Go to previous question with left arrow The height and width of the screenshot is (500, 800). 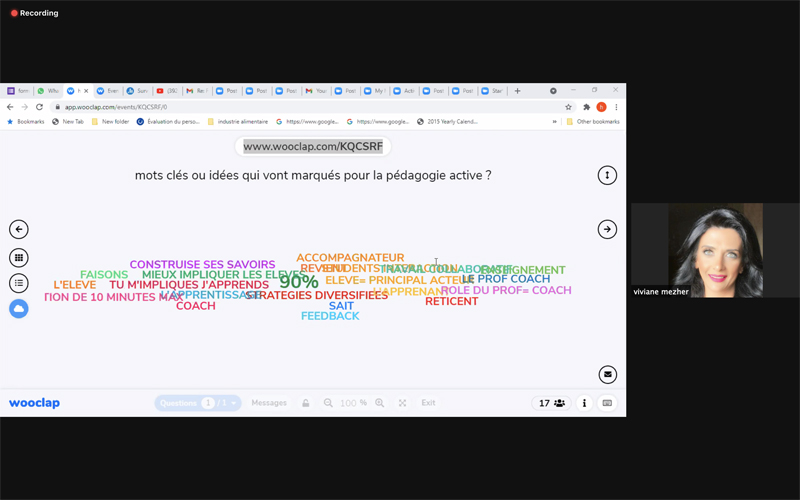pos(18,230)
